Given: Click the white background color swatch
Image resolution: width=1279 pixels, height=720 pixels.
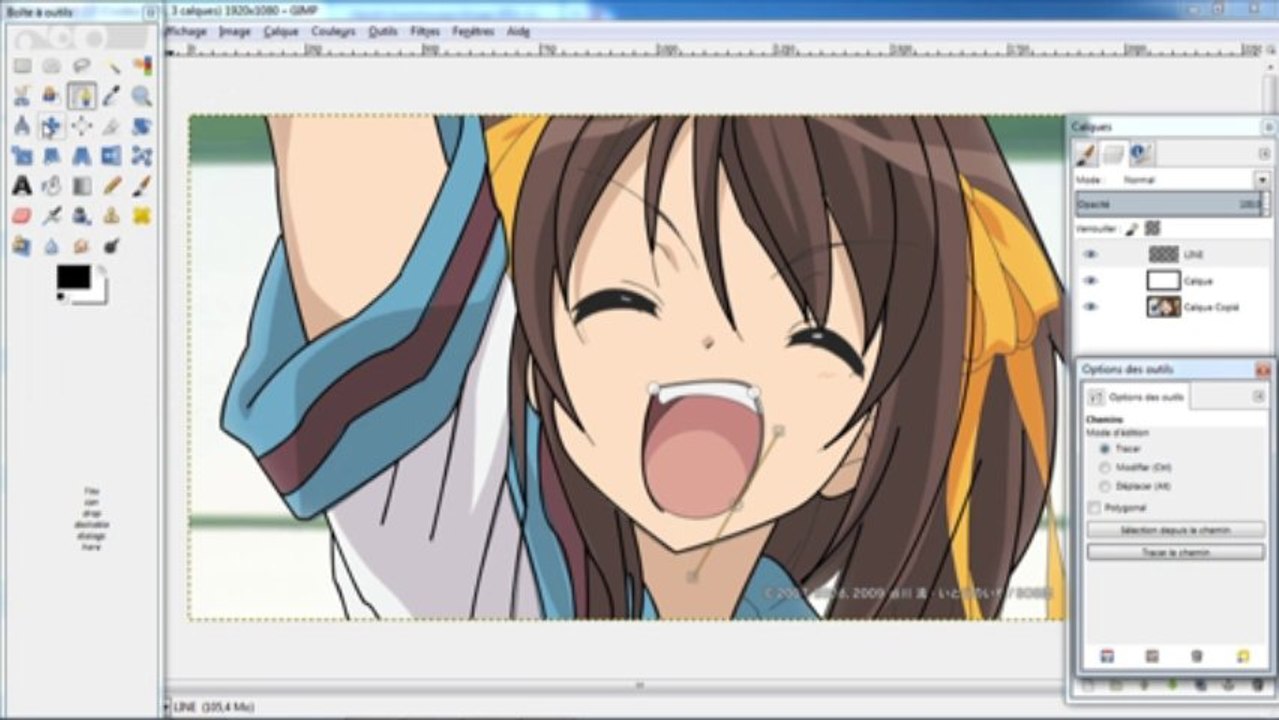Looking at the screenshot, I should 98,296.
